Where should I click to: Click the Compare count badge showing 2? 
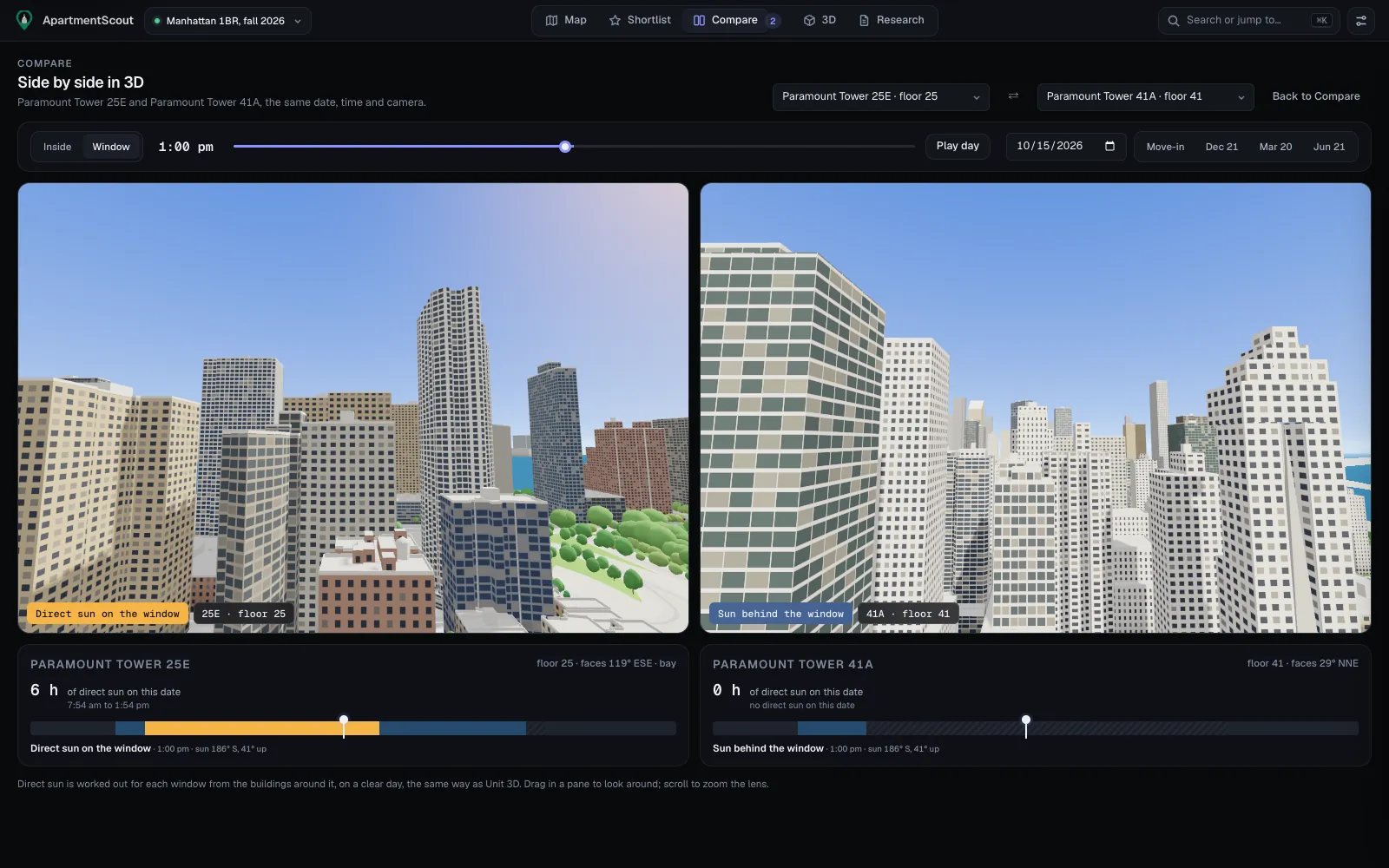coord(773,21)
